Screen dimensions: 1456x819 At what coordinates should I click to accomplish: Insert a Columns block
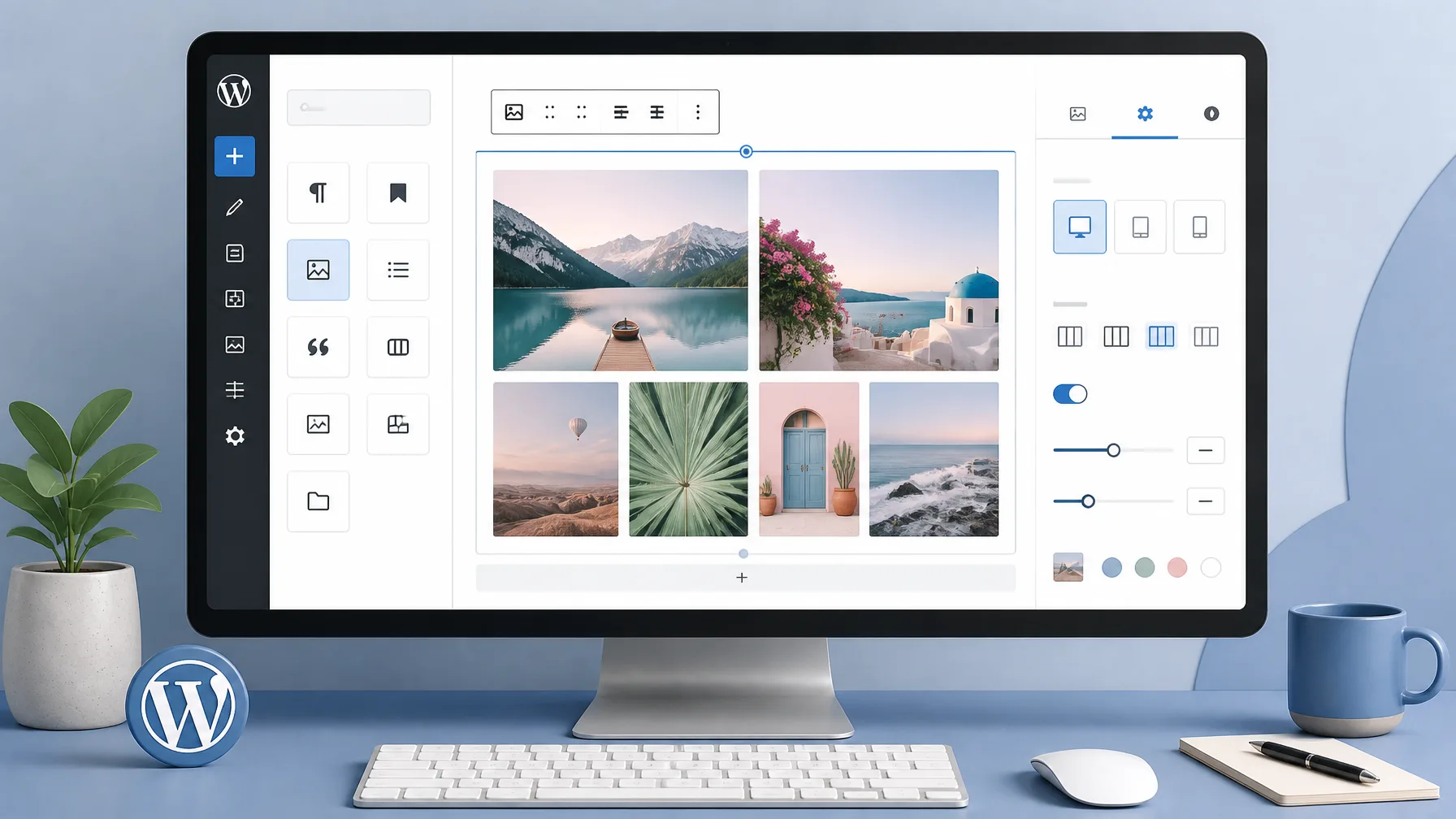398,347
